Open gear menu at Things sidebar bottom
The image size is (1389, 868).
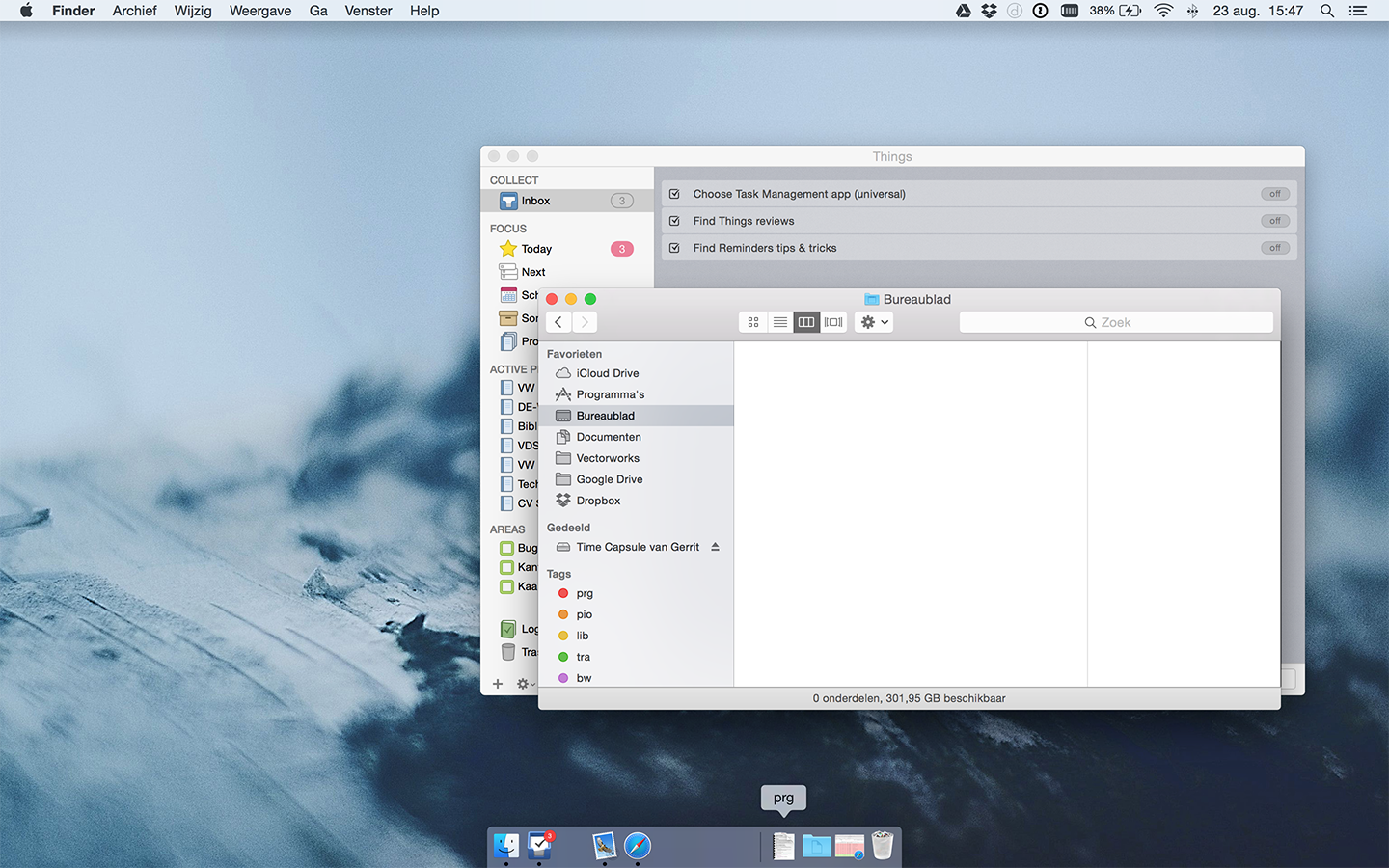tap(526, 684)
